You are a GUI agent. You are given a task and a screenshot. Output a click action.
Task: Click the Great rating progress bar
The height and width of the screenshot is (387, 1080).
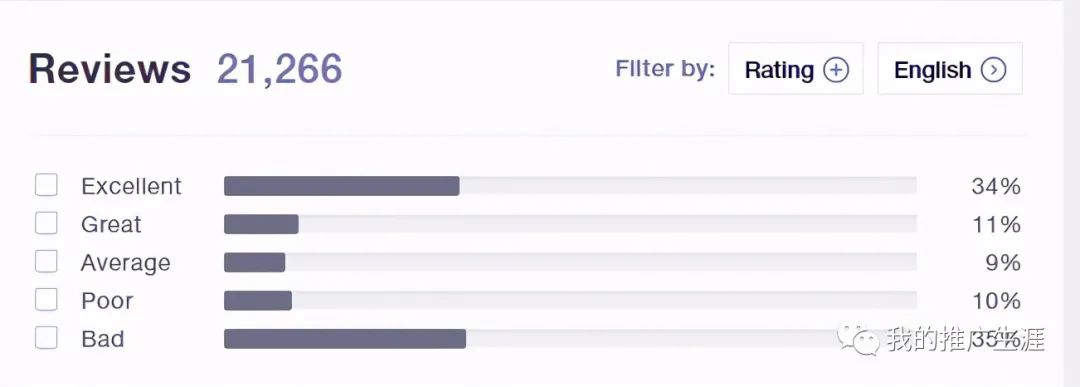(x=570, y=224)
